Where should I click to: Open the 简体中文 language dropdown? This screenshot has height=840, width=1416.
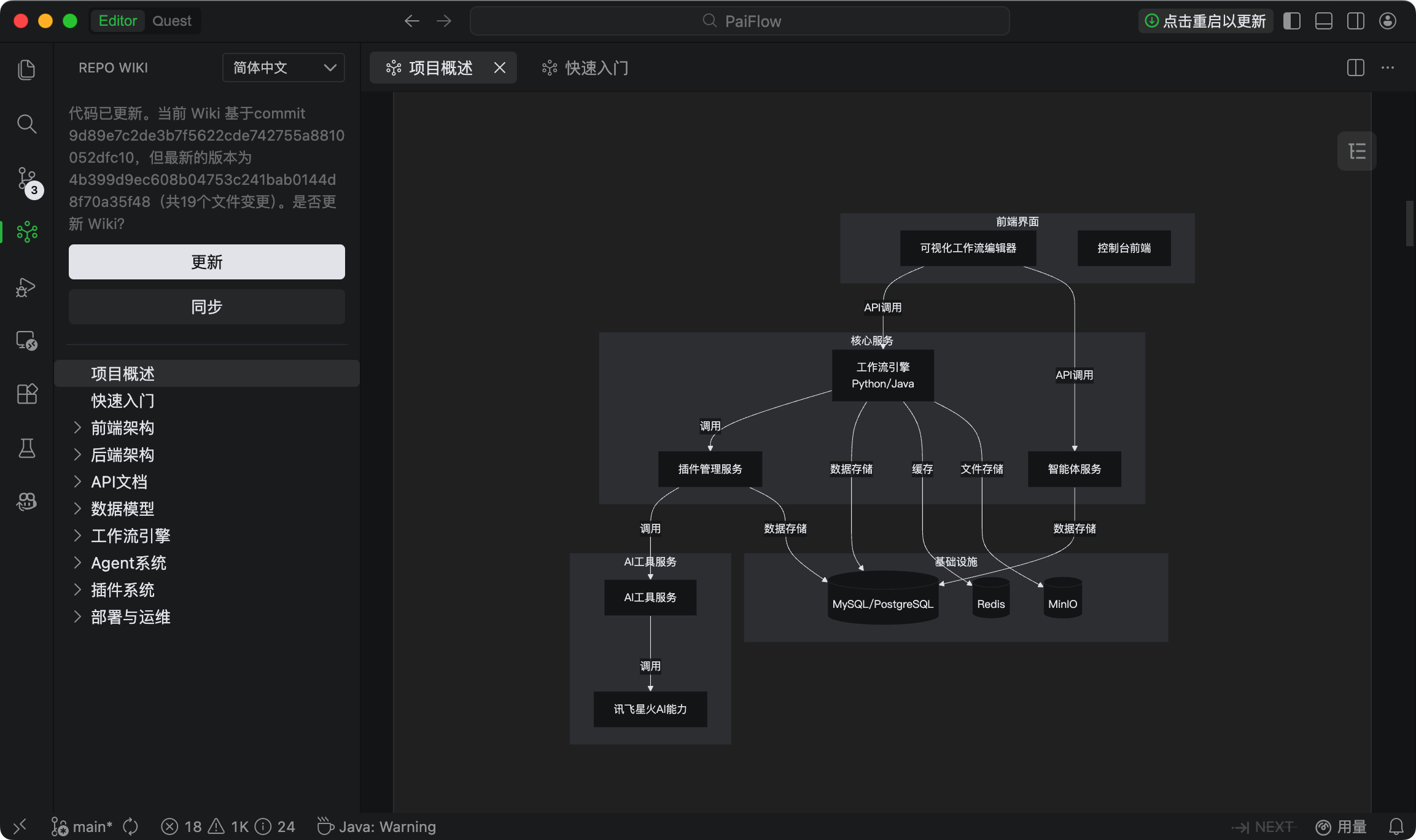pyautogui.click(x=283, y=68)
